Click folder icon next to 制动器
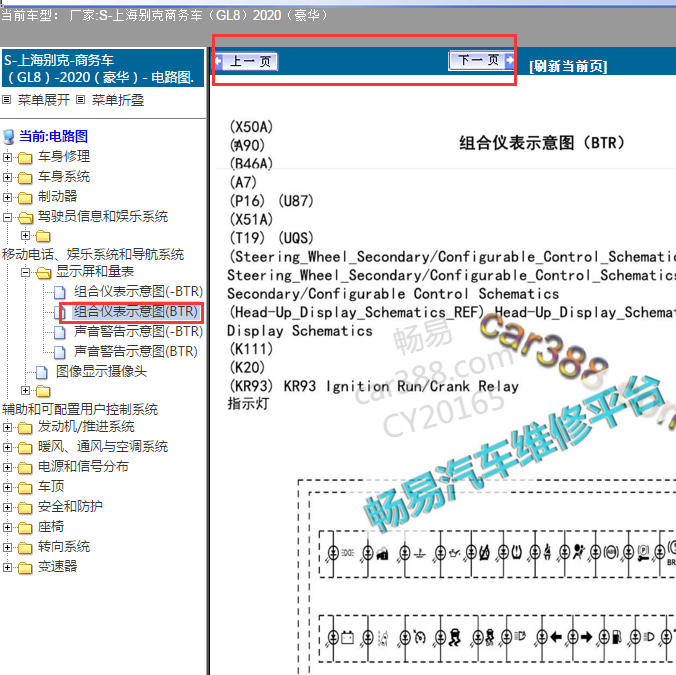The image size is (676, 675). pyautogui.click(x=25, y=198)
